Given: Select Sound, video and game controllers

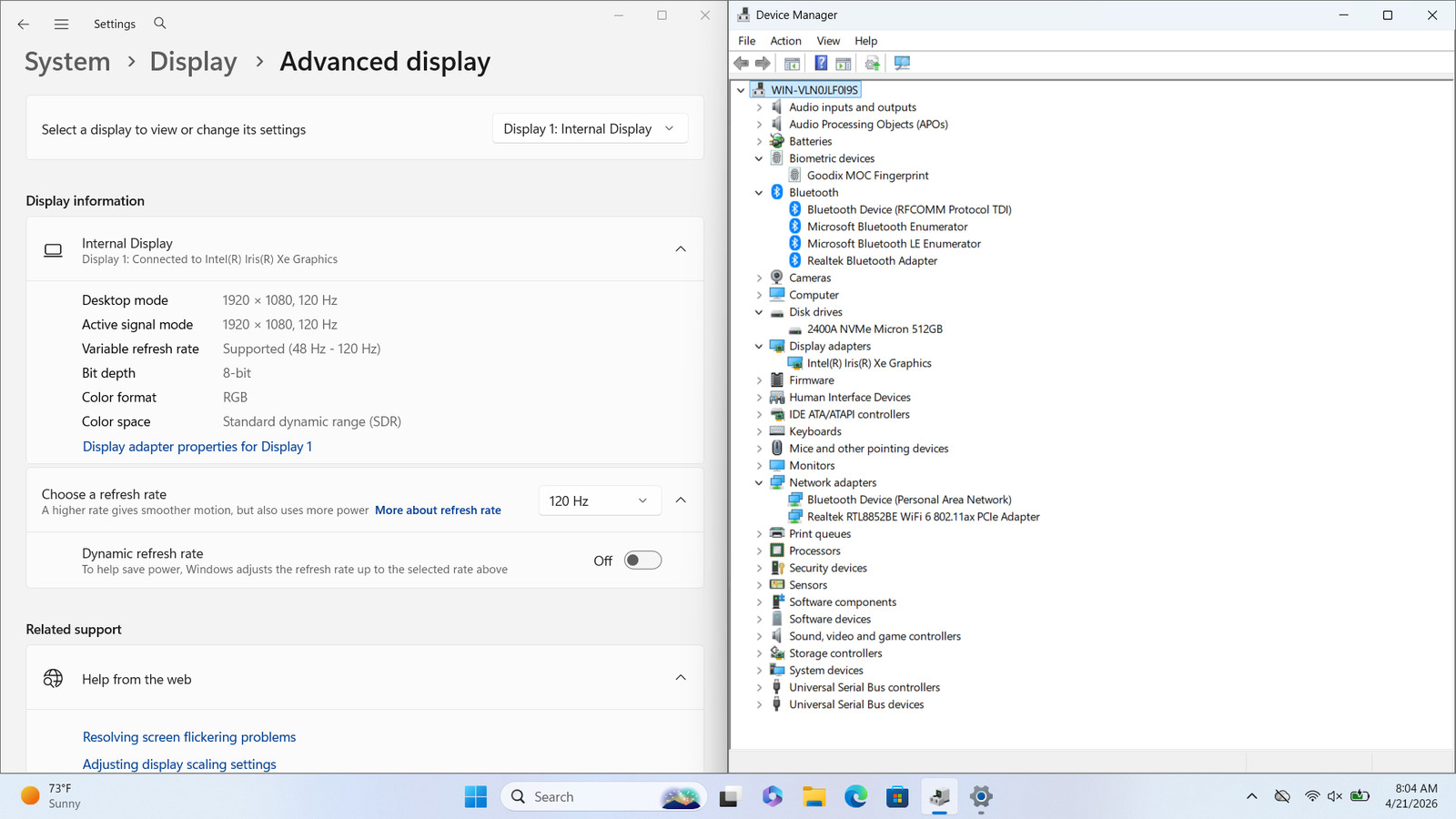Looking at the screenshot, I should pos(875,636).
